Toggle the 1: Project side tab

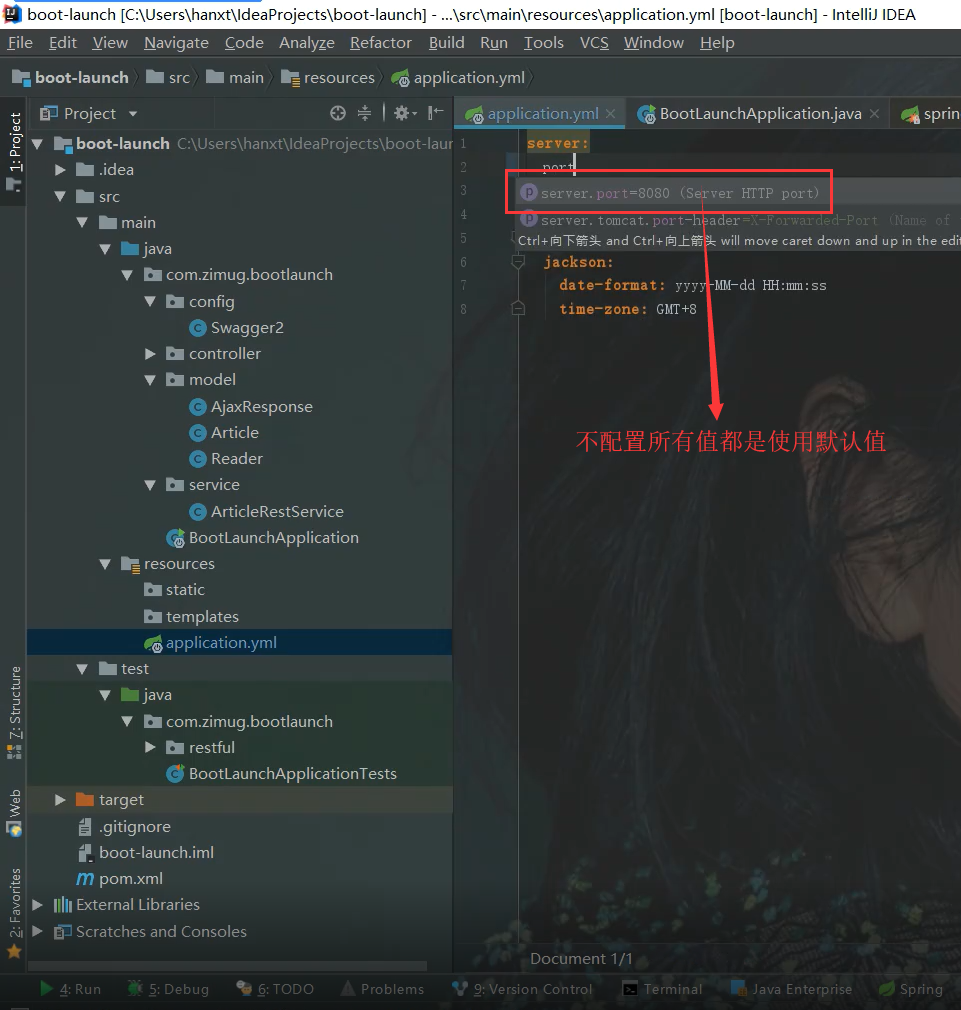pos(14,151)
